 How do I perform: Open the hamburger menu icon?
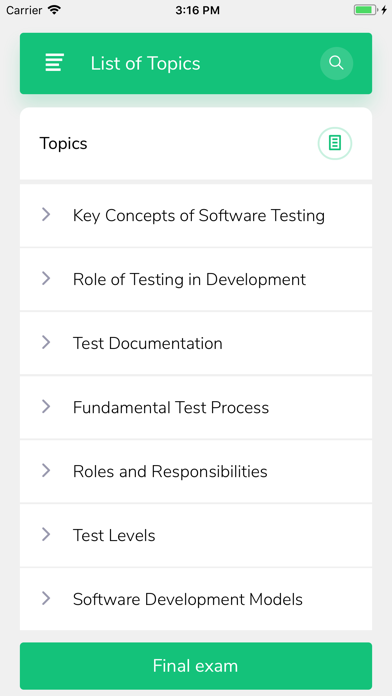coord(54,63)
